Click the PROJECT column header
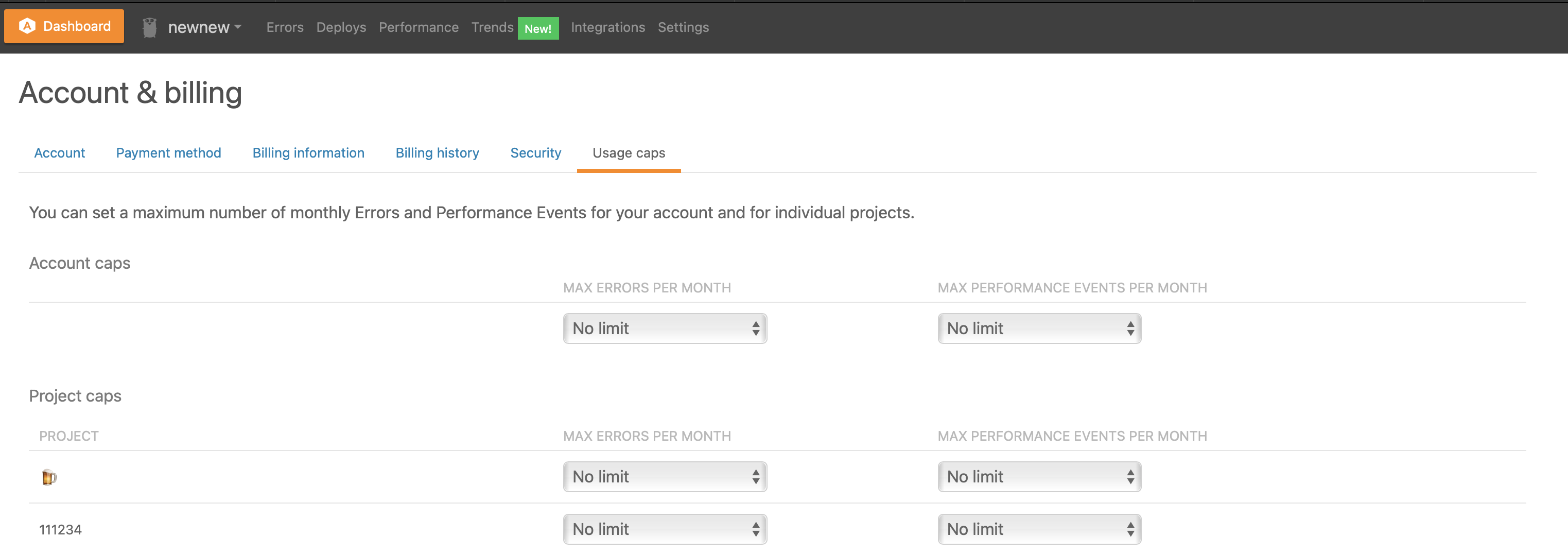This screenshot has width=1568, height=554. click(69, 436)
